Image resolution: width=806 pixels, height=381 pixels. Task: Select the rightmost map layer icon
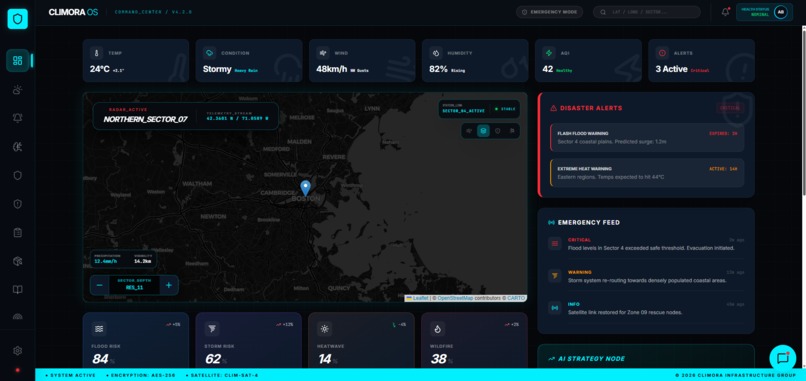click(x=512, y=131)
